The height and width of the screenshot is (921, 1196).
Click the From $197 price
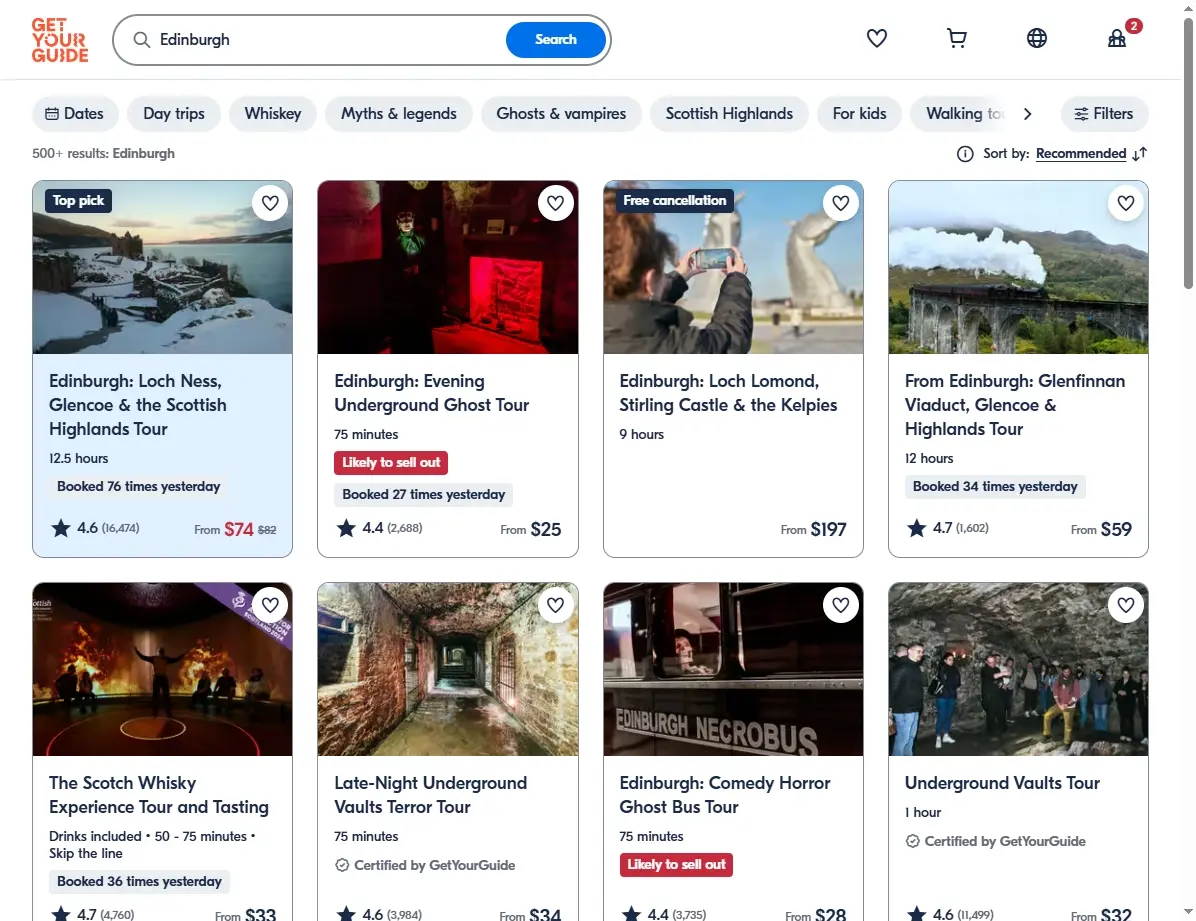click(814, 529)
